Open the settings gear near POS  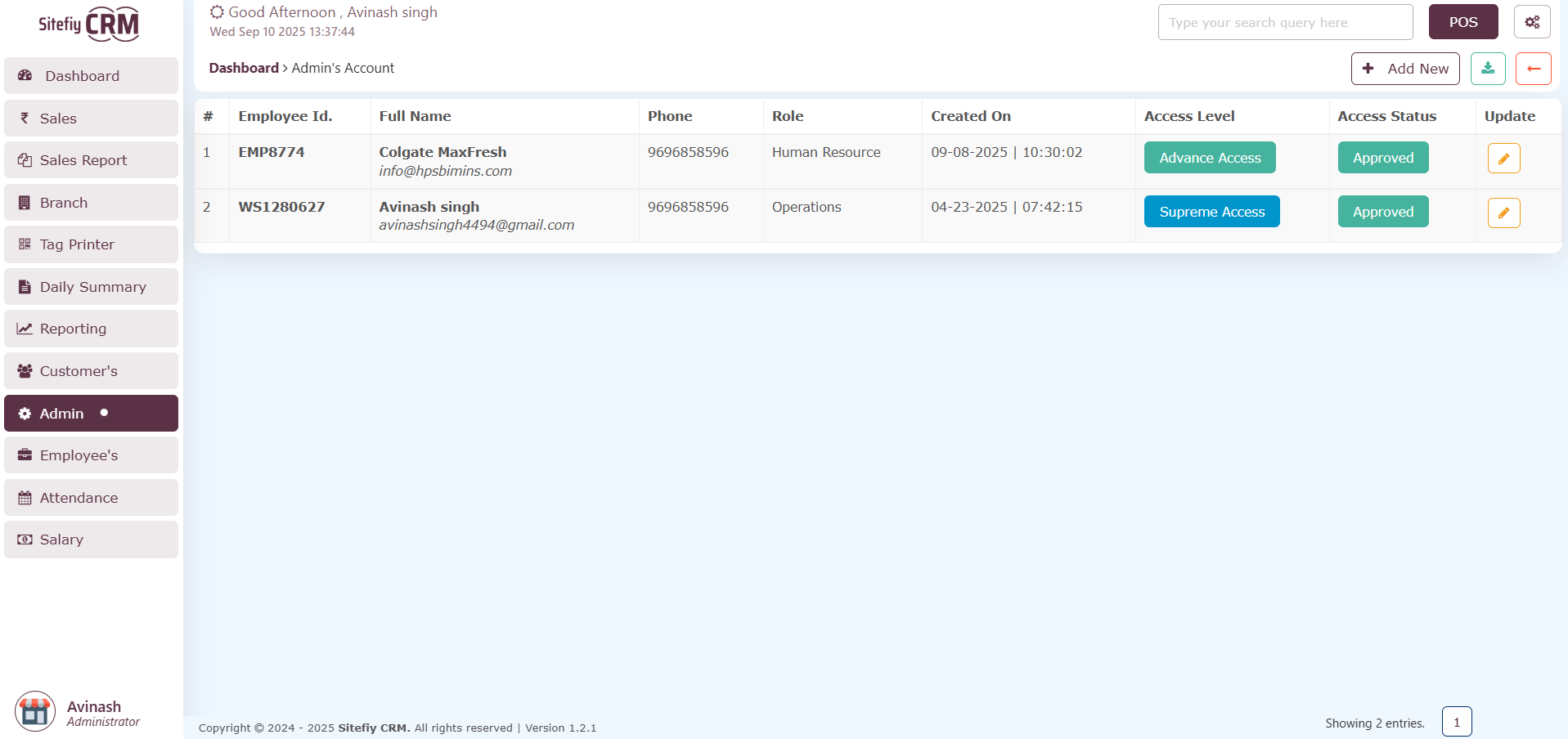[1532, 22]
